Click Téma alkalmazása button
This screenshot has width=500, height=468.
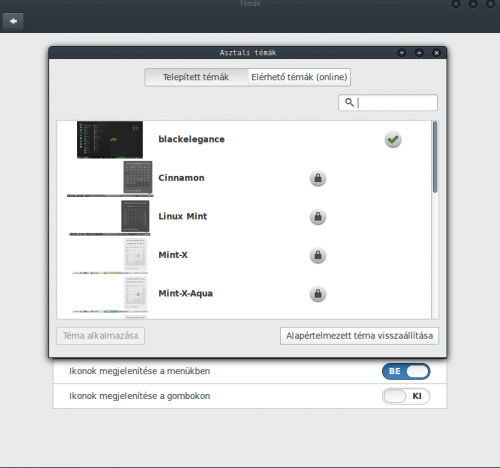pos(101,336)
